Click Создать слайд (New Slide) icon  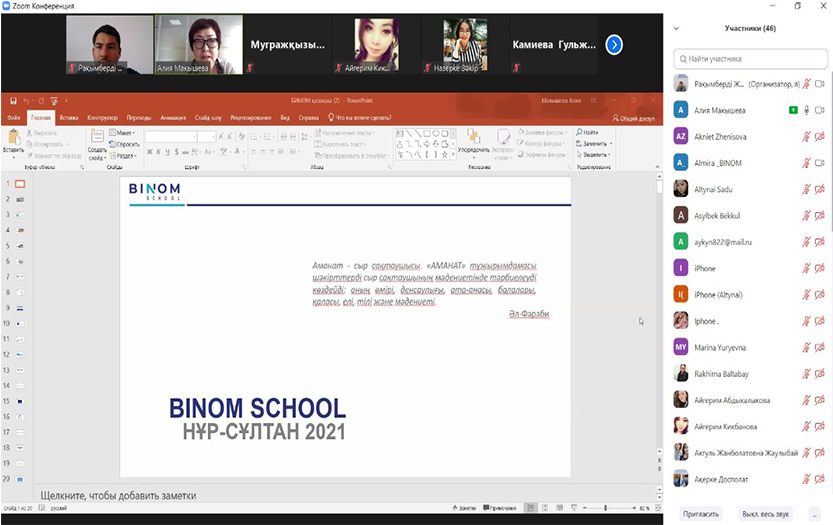(x=97, y=136)
